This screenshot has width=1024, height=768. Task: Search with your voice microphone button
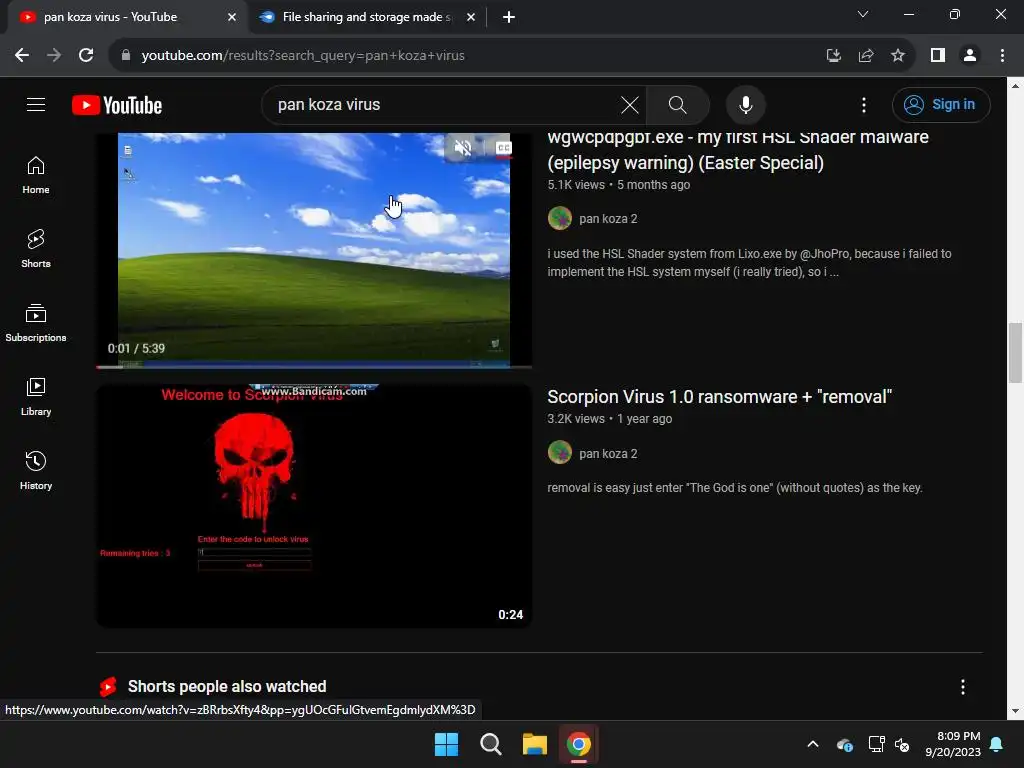[745, 104]
